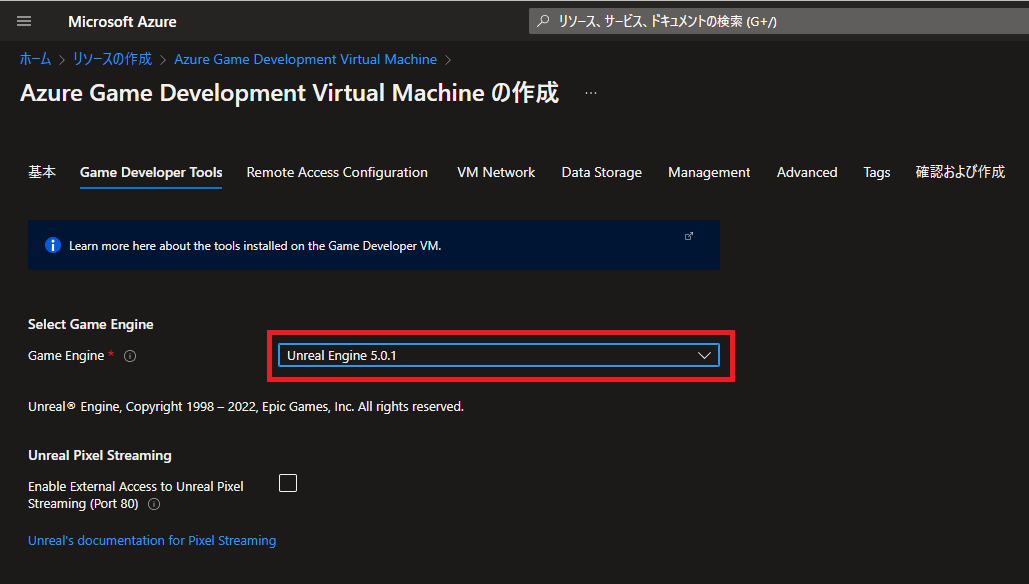Click the blue info icon on the banner
1029x584 pixels.
(x=52, y=244)
